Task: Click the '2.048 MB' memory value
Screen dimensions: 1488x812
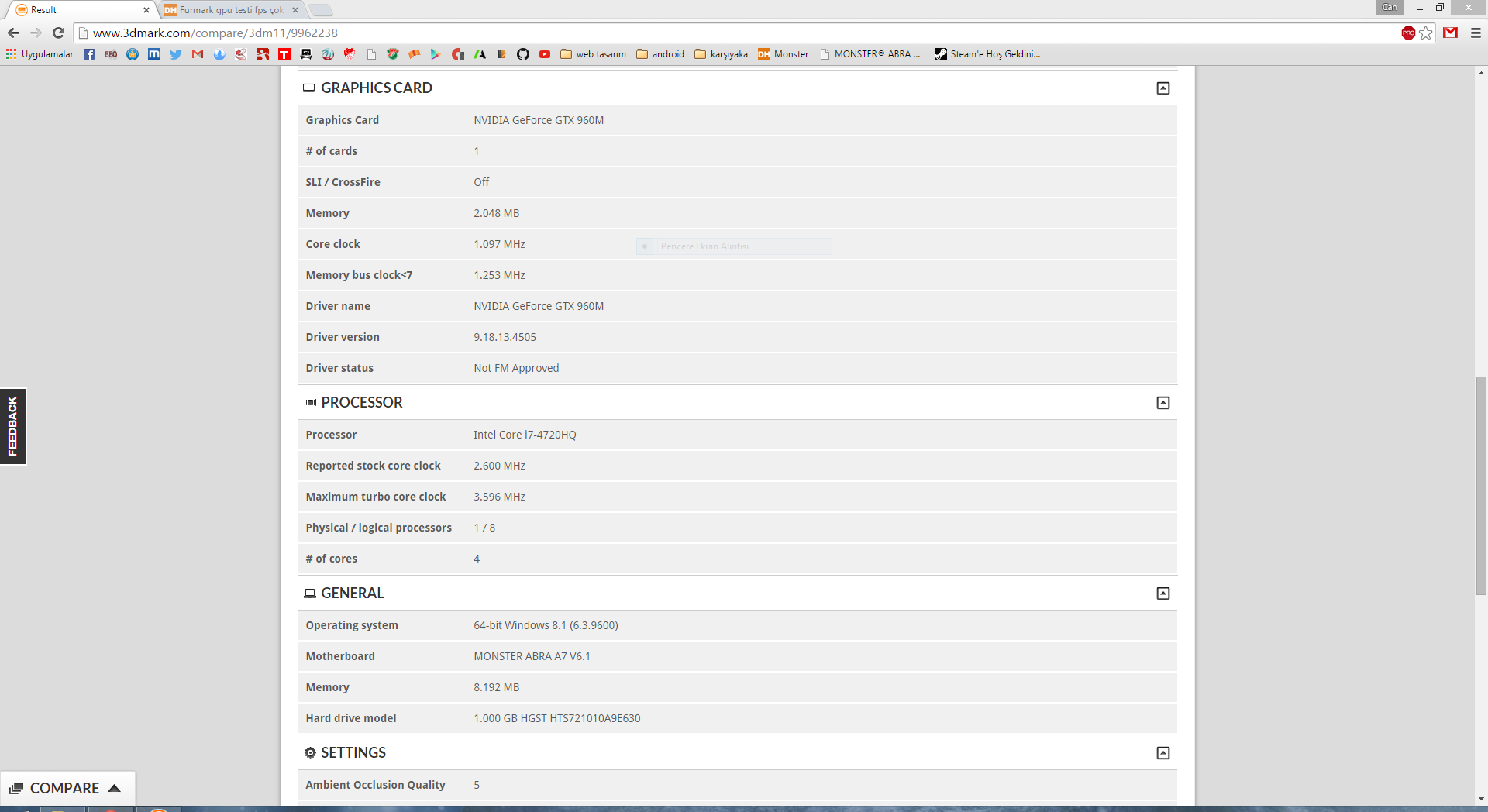Action: point(497,213)
